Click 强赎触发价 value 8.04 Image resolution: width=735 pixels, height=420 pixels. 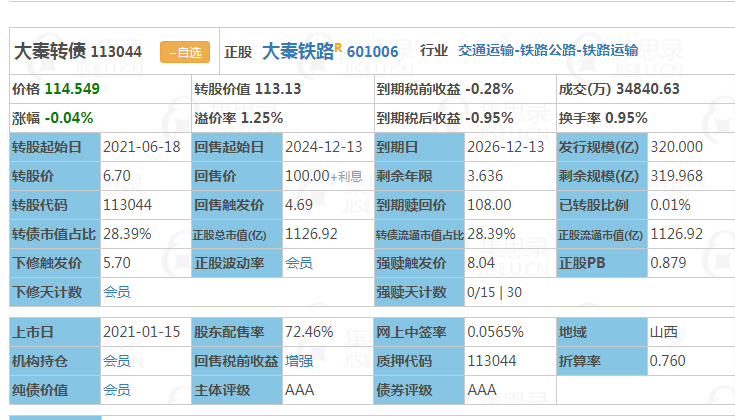(481, 263)
